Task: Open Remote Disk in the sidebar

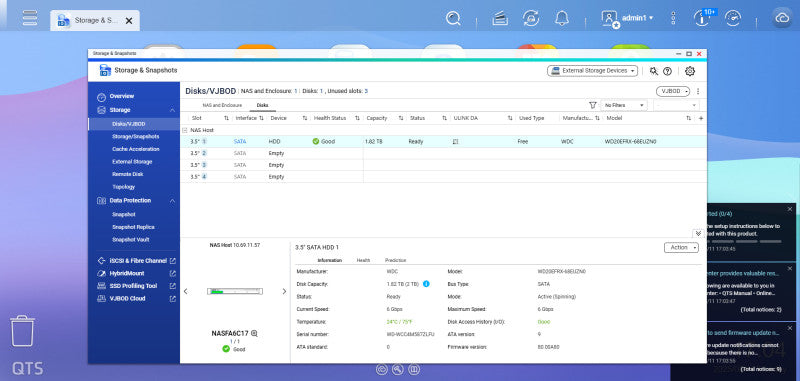Action: [x=128, y=174]
